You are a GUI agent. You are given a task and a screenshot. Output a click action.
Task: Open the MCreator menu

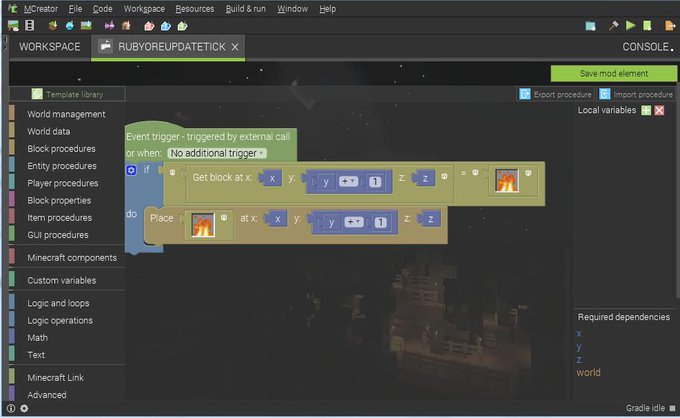point(41,9)
